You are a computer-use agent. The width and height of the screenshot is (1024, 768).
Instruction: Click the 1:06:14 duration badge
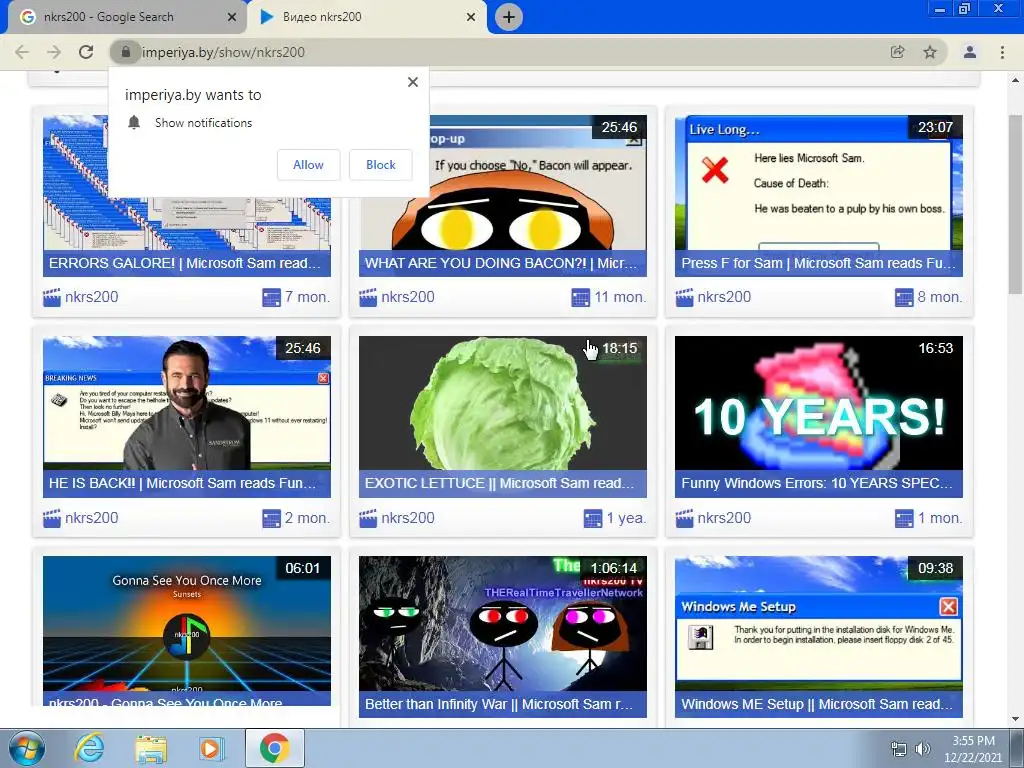click(613, 568)
